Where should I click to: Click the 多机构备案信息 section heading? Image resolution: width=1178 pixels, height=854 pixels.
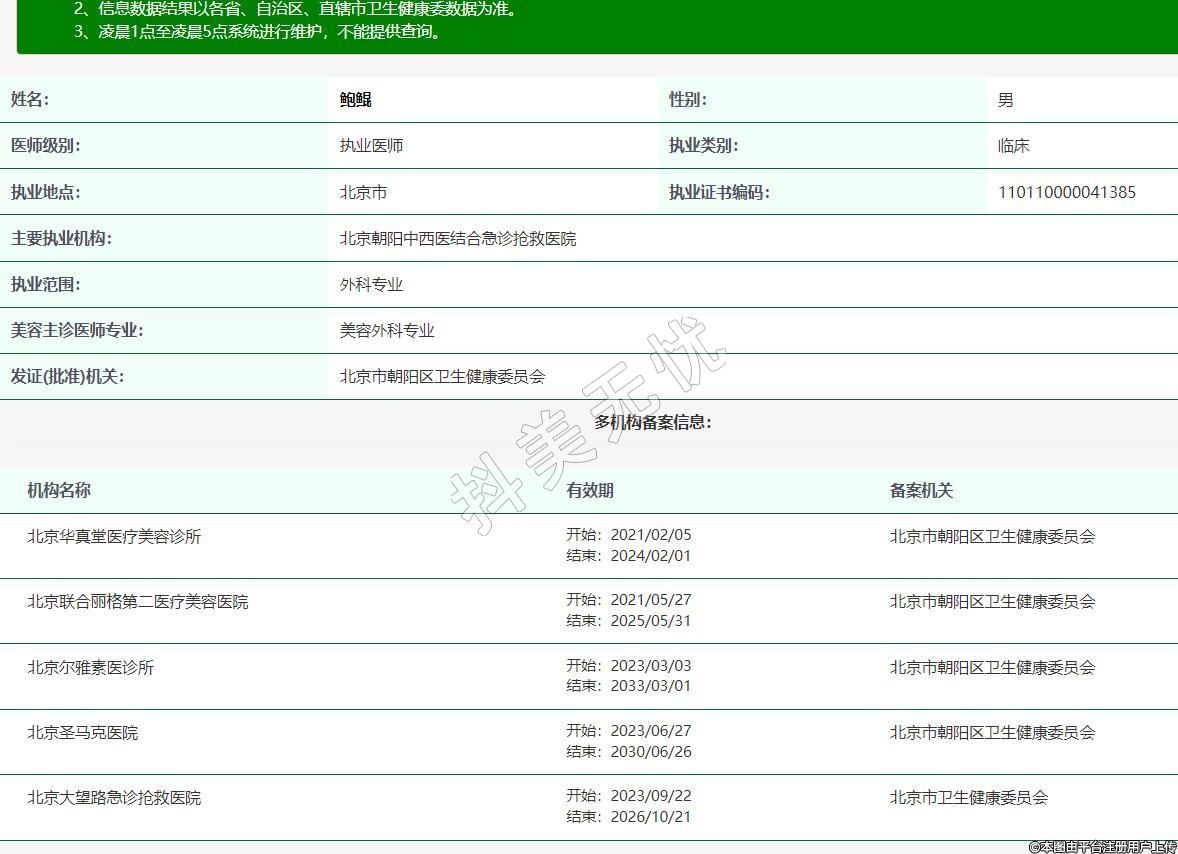tap(652, 422)
